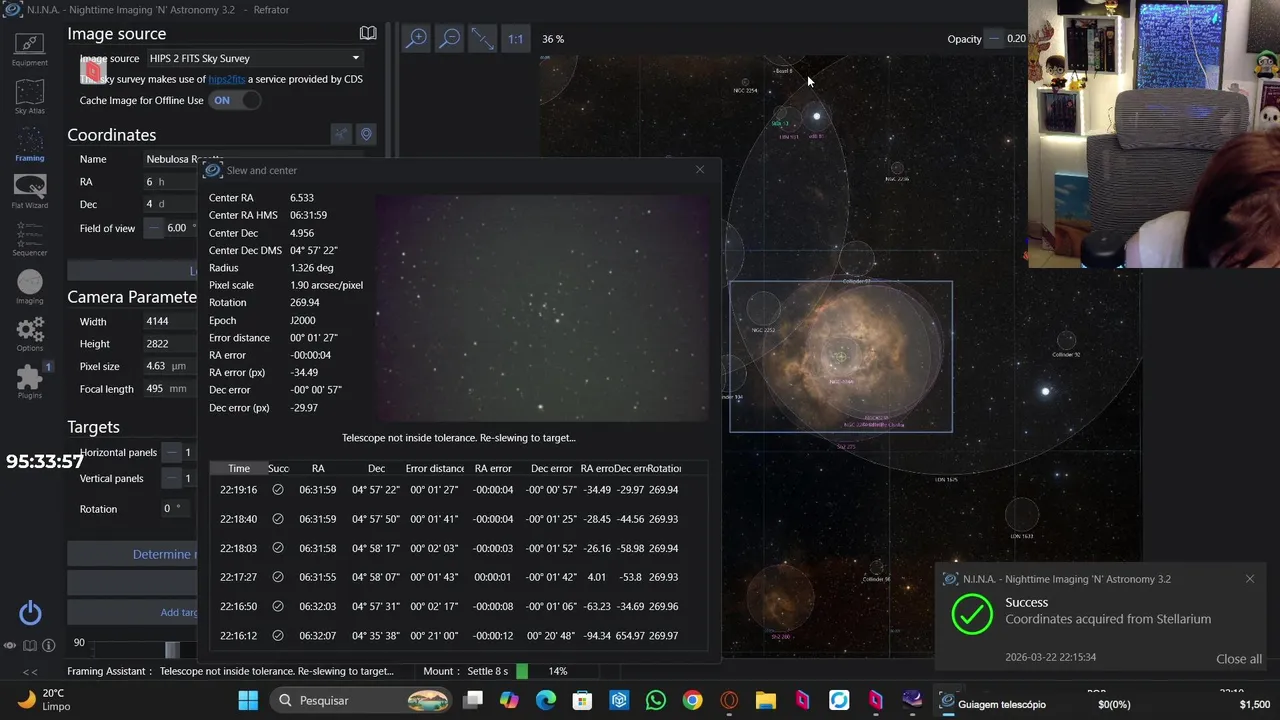The width and height of the screenshot is (1280, 720).
Task: Open the Options gear section
Action: [x=29, y=334]
